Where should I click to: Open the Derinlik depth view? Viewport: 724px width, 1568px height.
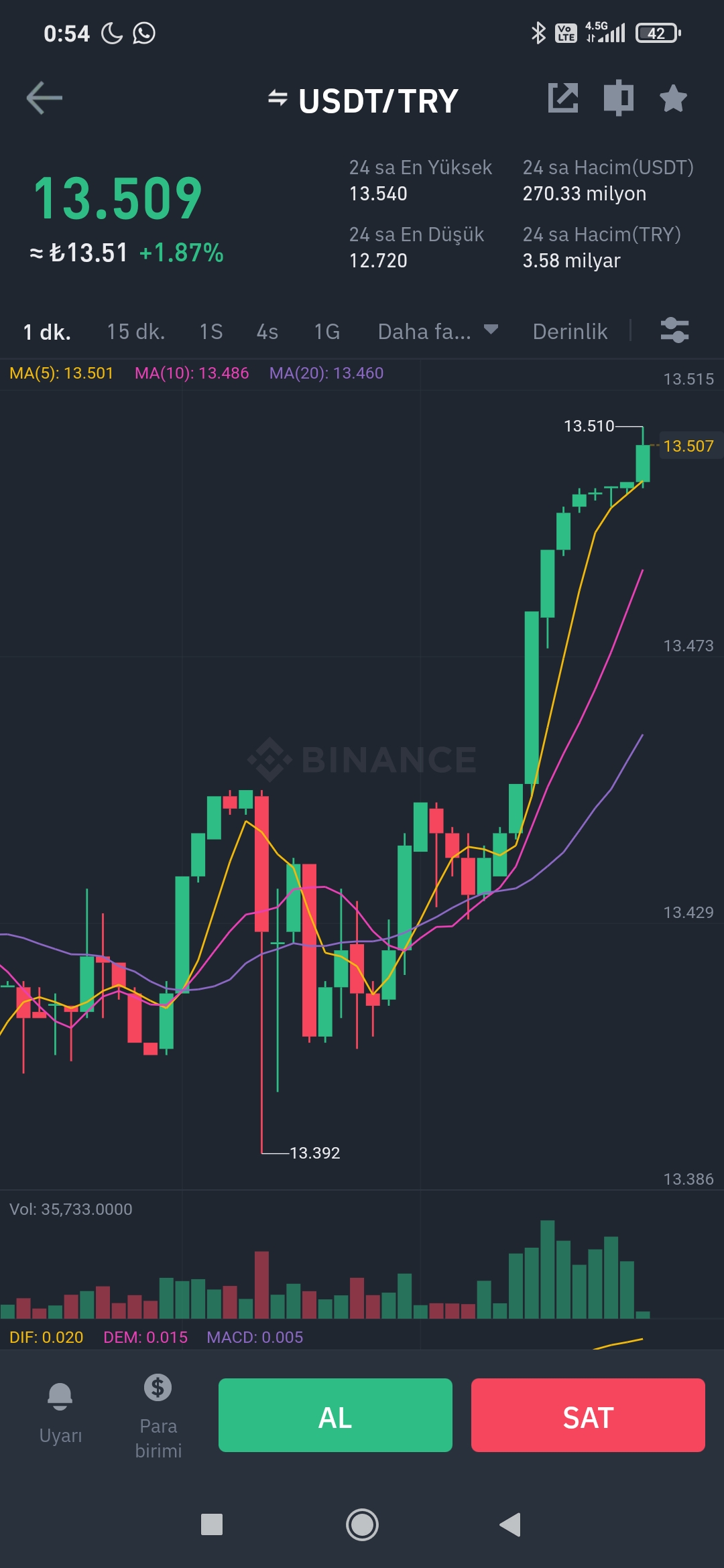(x=570, y=332)
